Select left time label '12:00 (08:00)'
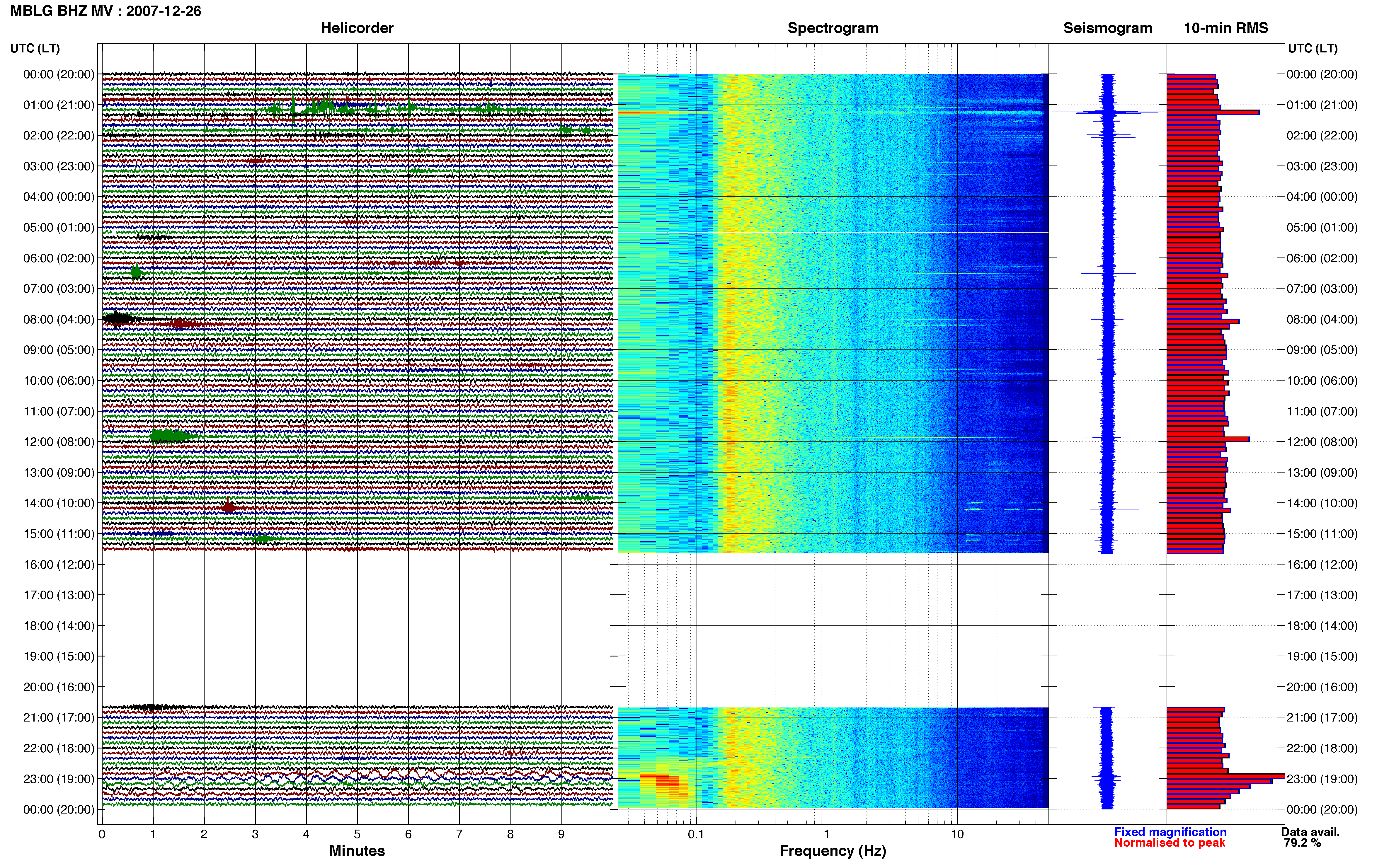The image size is (1389, 868). tap(59, 442)
